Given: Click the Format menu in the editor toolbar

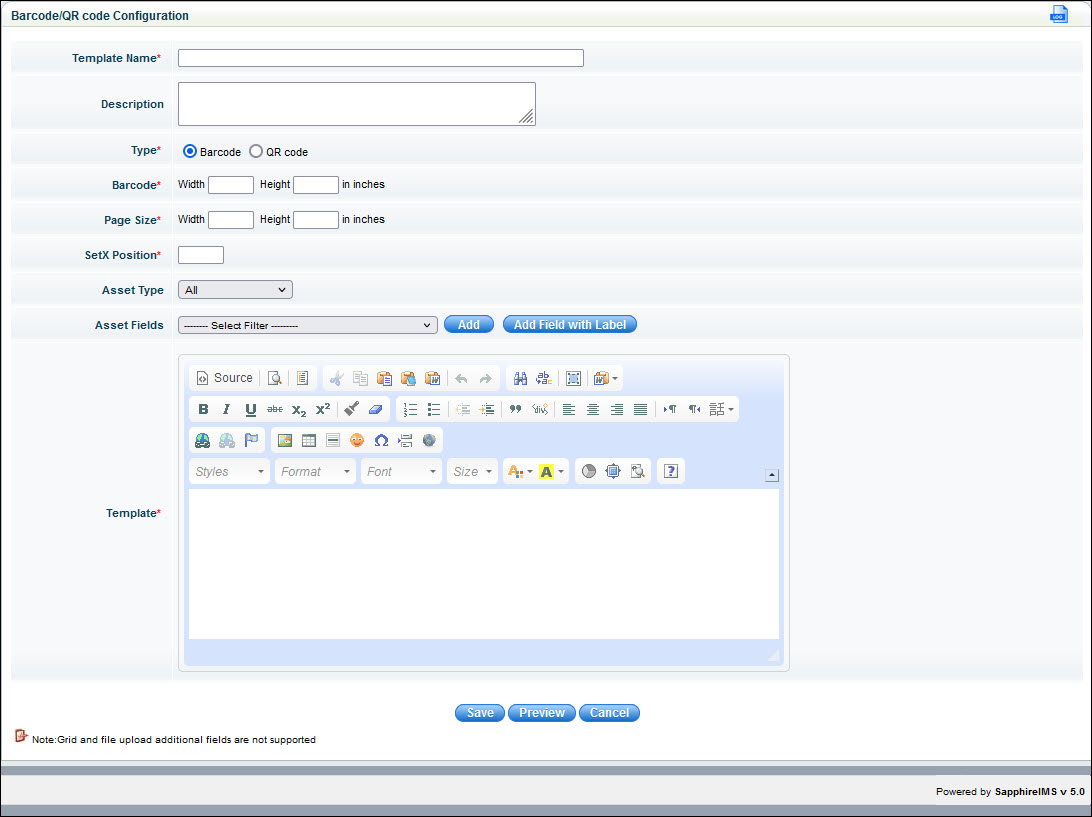Looking at the screenshot, I should tap(314, 470).
